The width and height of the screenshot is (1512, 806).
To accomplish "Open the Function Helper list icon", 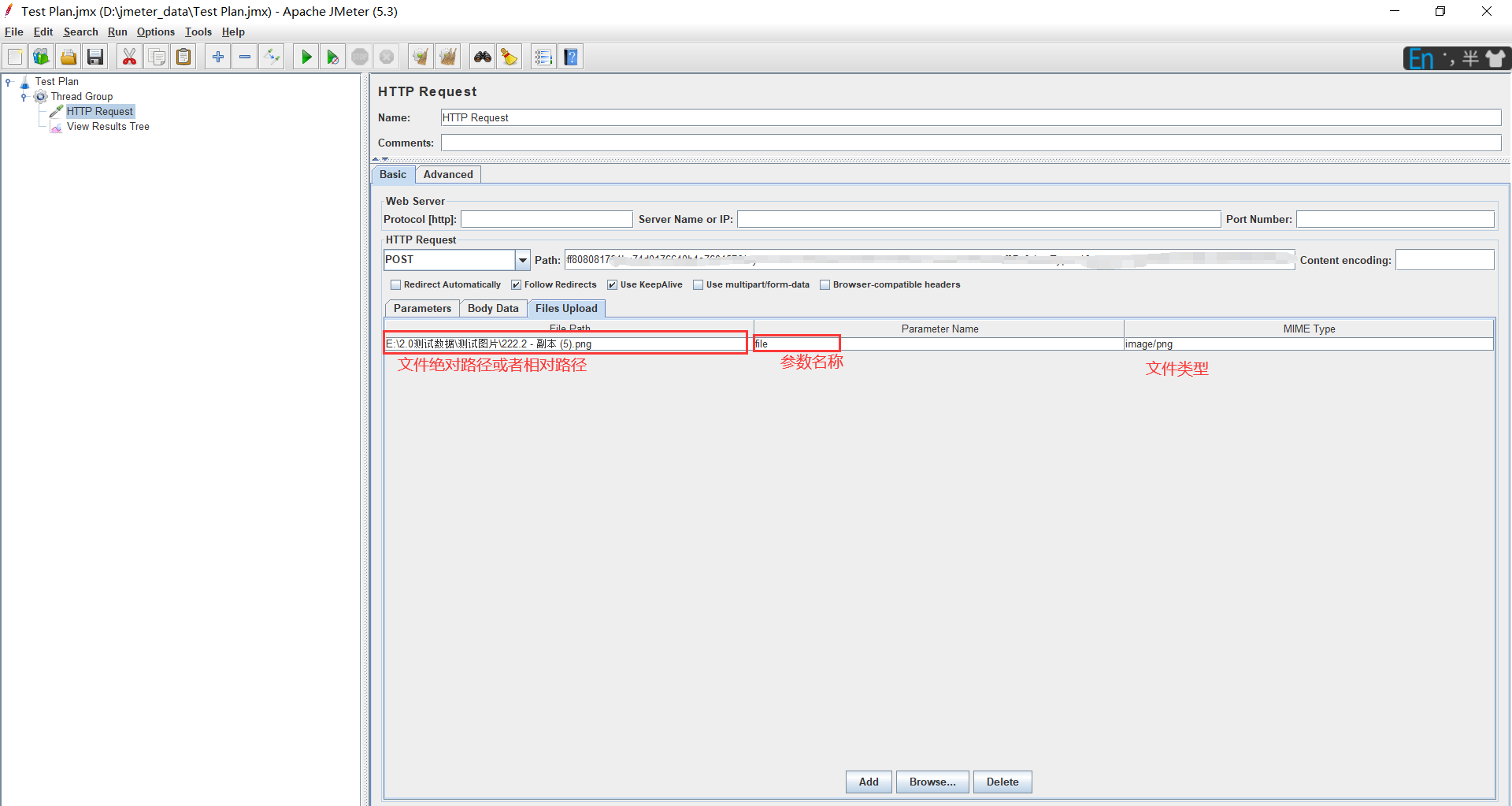I will coord(543,57).
